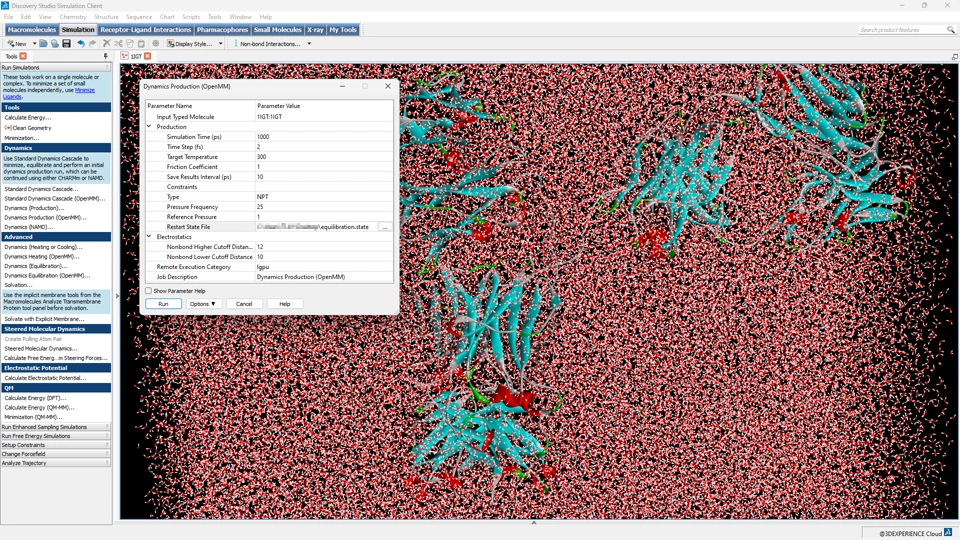Expand the Change Forcefield section
The width and height of the screenshot is (960, 540).
coord(55,454)
